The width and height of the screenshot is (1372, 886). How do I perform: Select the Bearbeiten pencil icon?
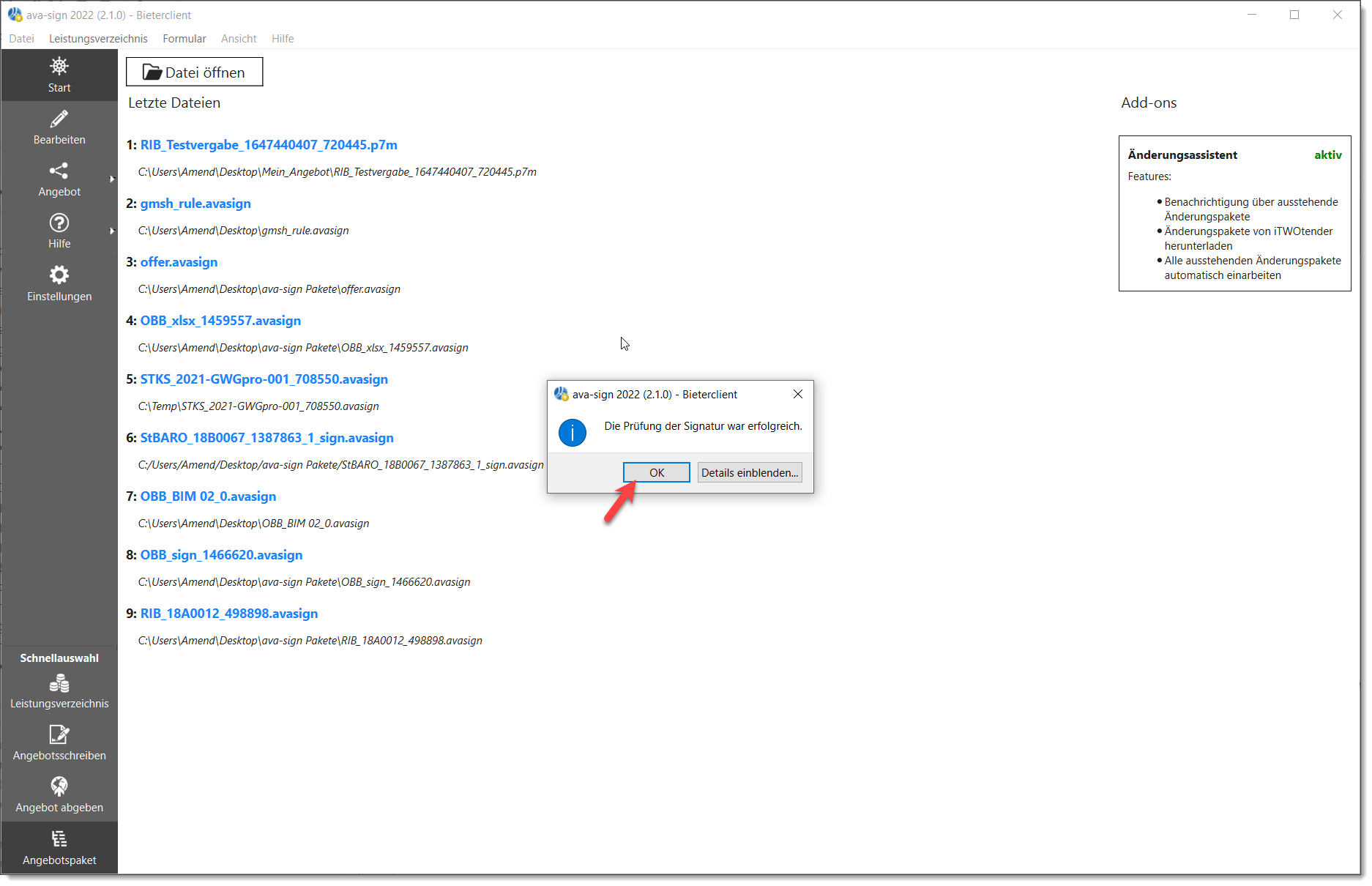coord(59,119)
